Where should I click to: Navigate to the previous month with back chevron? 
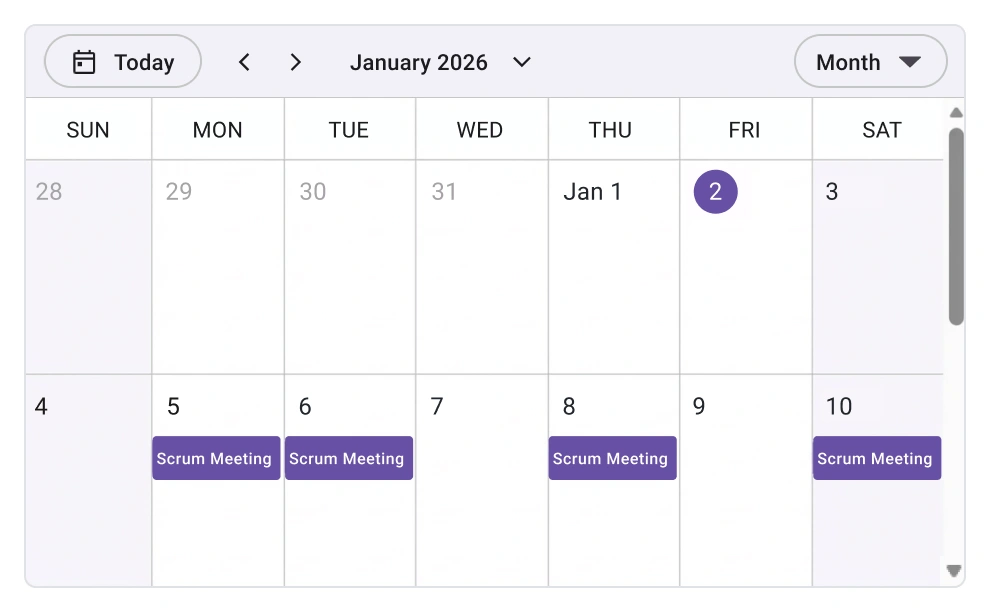pyautogui.click(x=244, y=61)
